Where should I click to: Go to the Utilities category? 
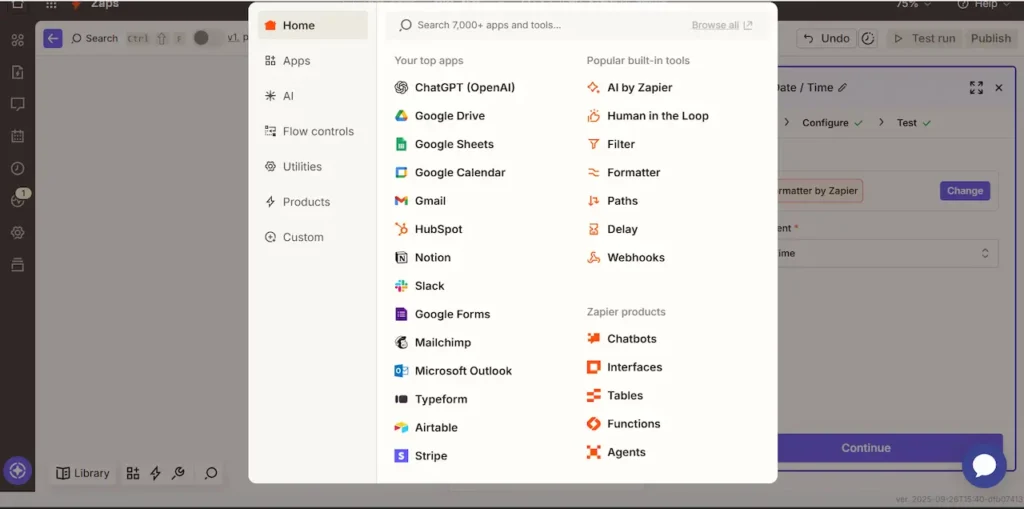coord(301,167)
